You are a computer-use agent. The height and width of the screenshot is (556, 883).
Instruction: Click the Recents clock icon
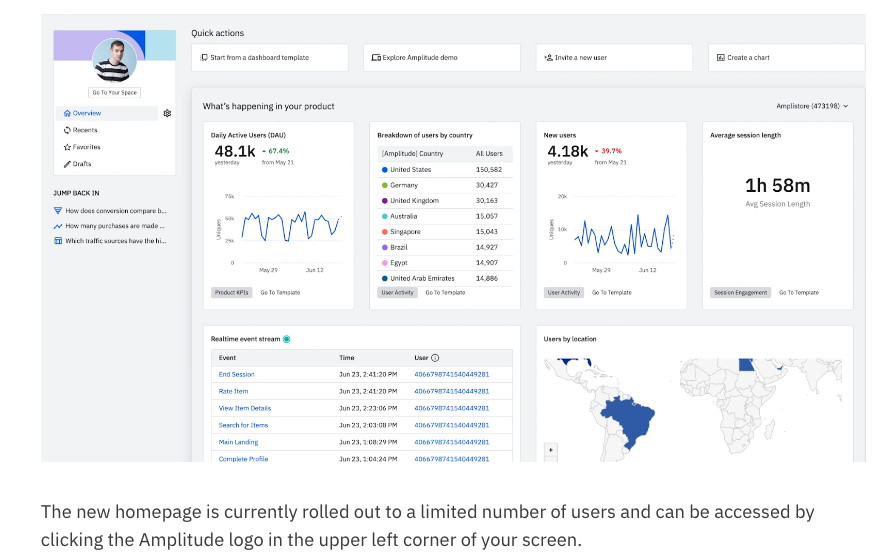click(x=67, y=130)
